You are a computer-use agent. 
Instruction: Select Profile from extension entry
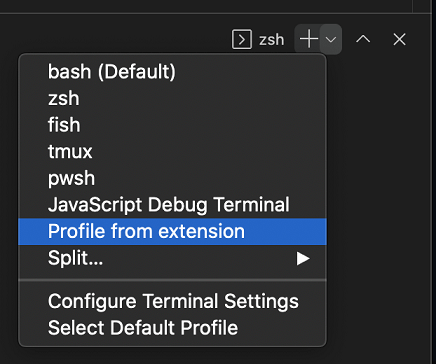coord(172,232)
